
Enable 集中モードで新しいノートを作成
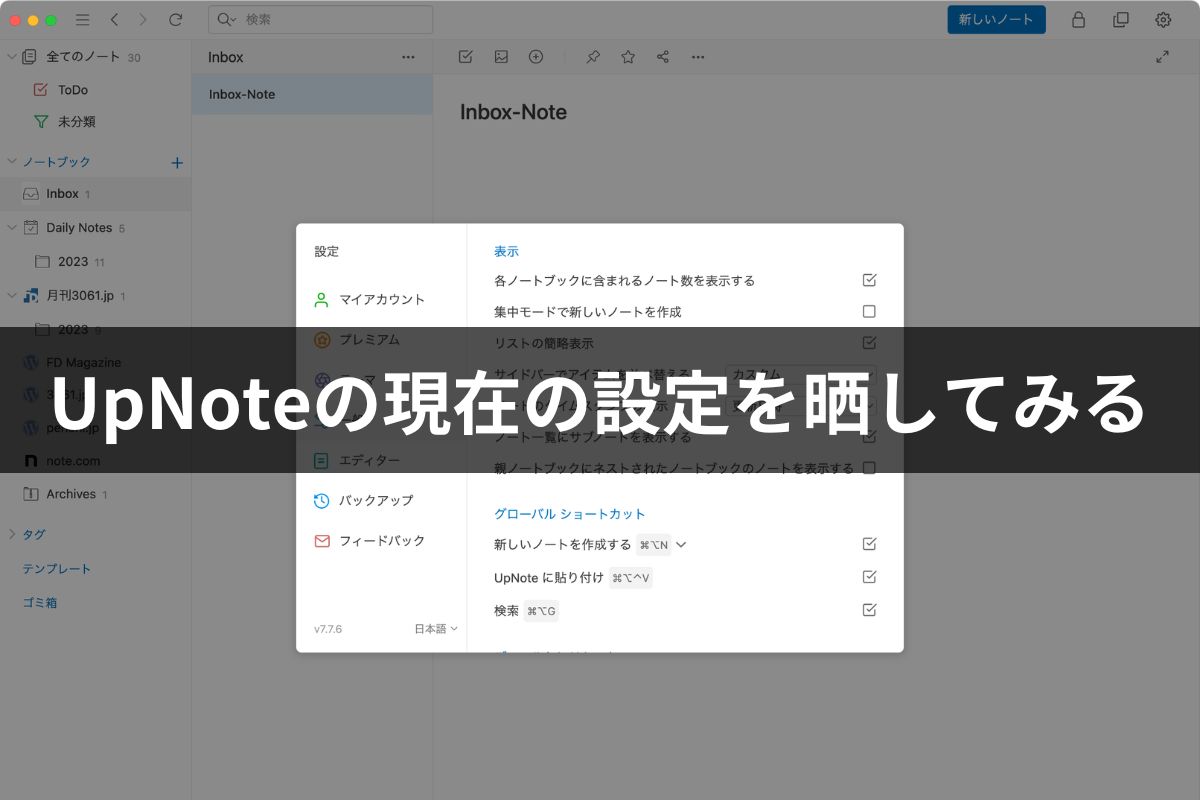click(x=869, y=311)
